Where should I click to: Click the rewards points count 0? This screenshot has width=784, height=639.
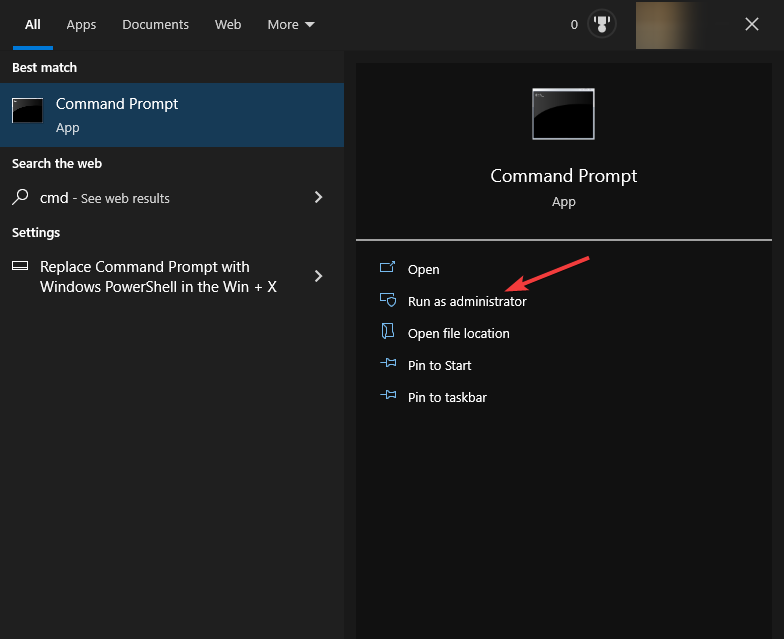(x=574, y=24)
